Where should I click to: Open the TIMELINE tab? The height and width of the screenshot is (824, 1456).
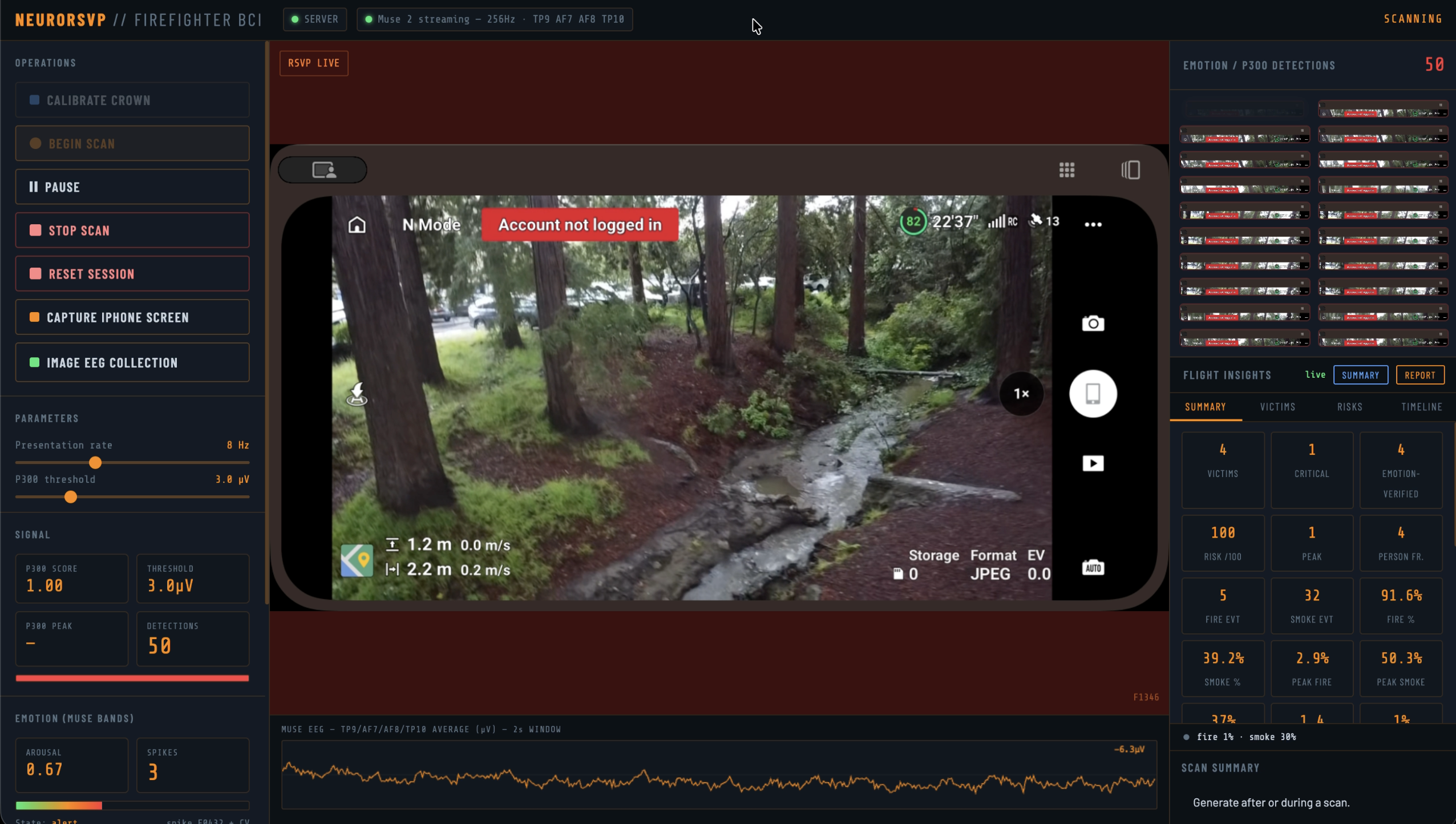tap(1421, 407)
